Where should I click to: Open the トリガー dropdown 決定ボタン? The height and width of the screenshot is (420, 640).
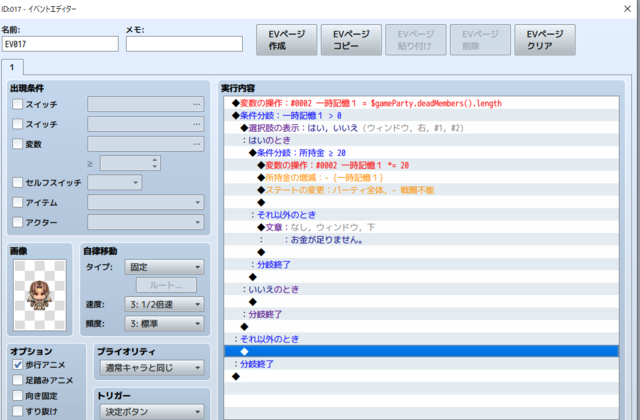tap(152, 411)
